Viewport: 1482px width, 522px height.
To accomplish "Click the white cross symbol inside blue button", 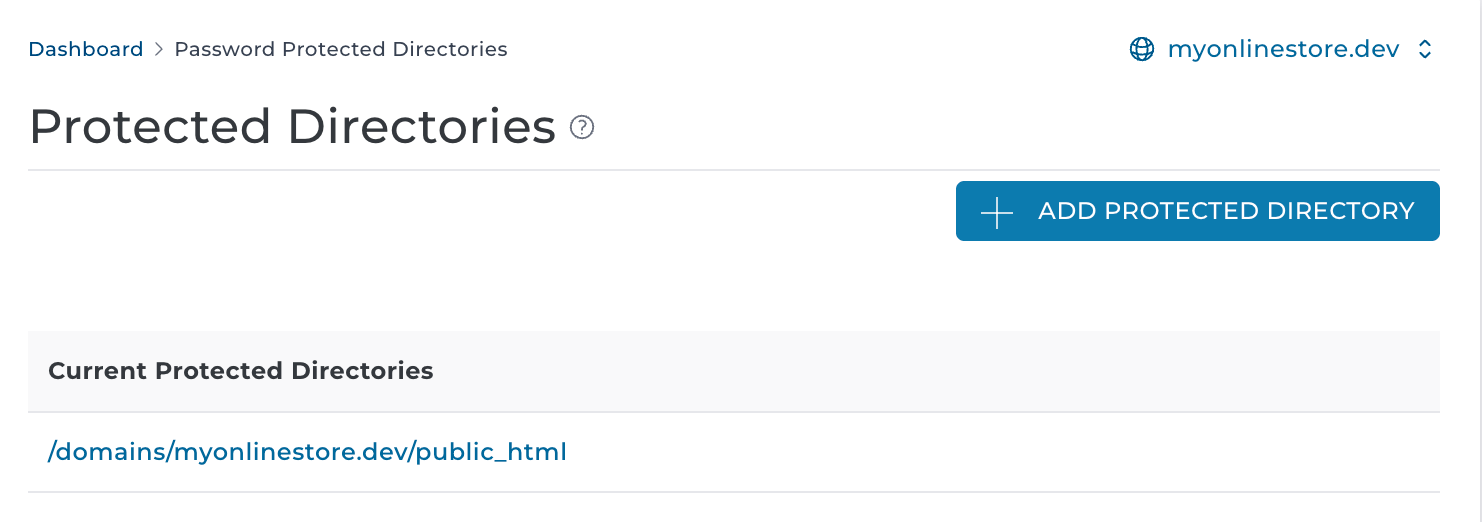I will tap(996, 212).
